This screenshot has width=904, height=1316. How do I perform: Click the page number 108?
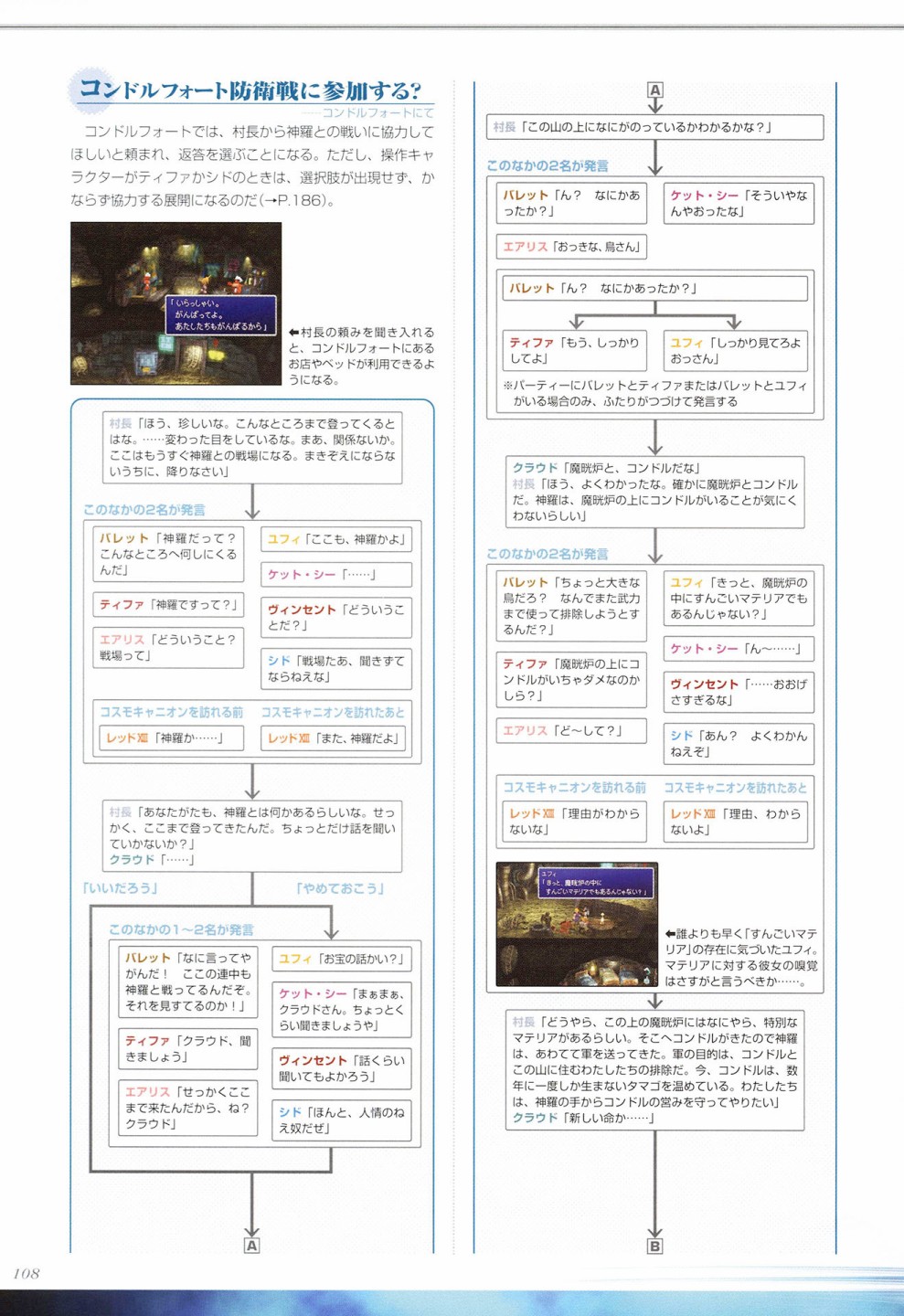coord(27,1273)
